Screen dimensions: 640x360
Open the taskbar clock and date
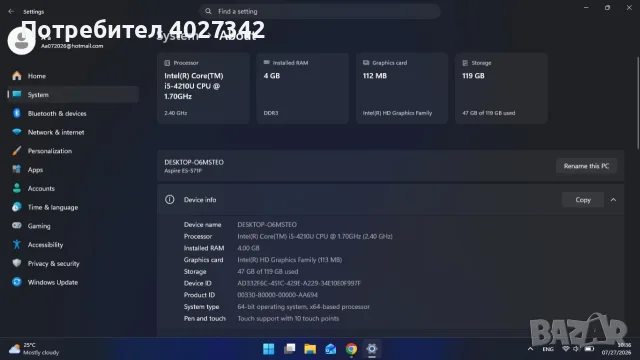click(616, 349)
